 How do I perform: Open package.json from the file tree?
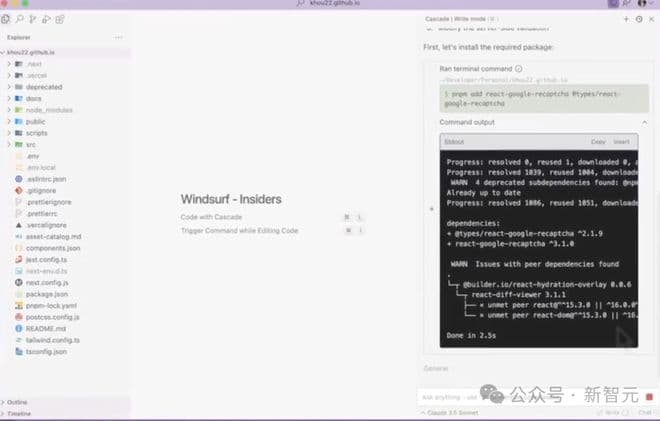point(46,294)
